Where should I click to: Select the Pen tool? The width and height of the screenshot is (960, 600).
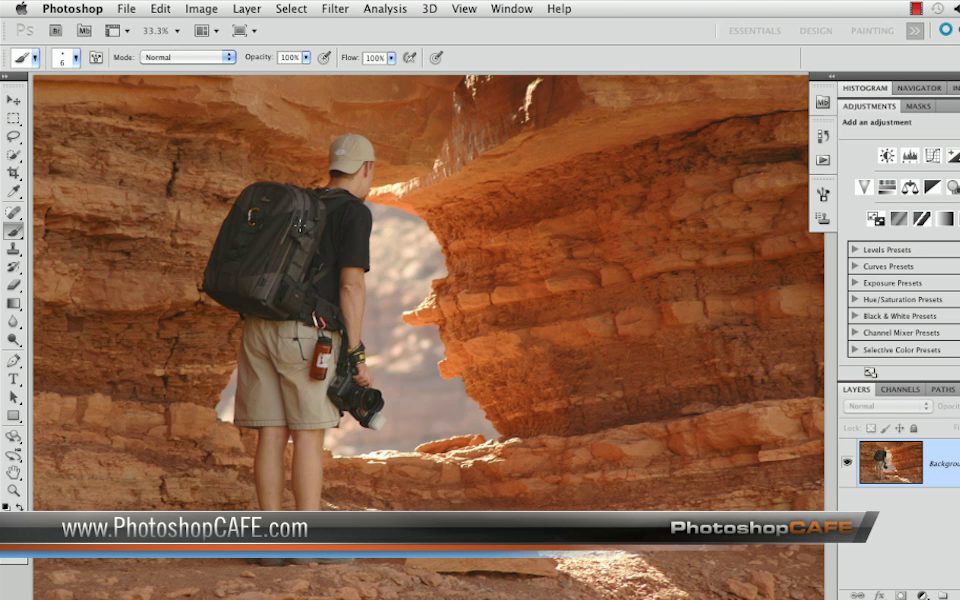tap(13, 361)
